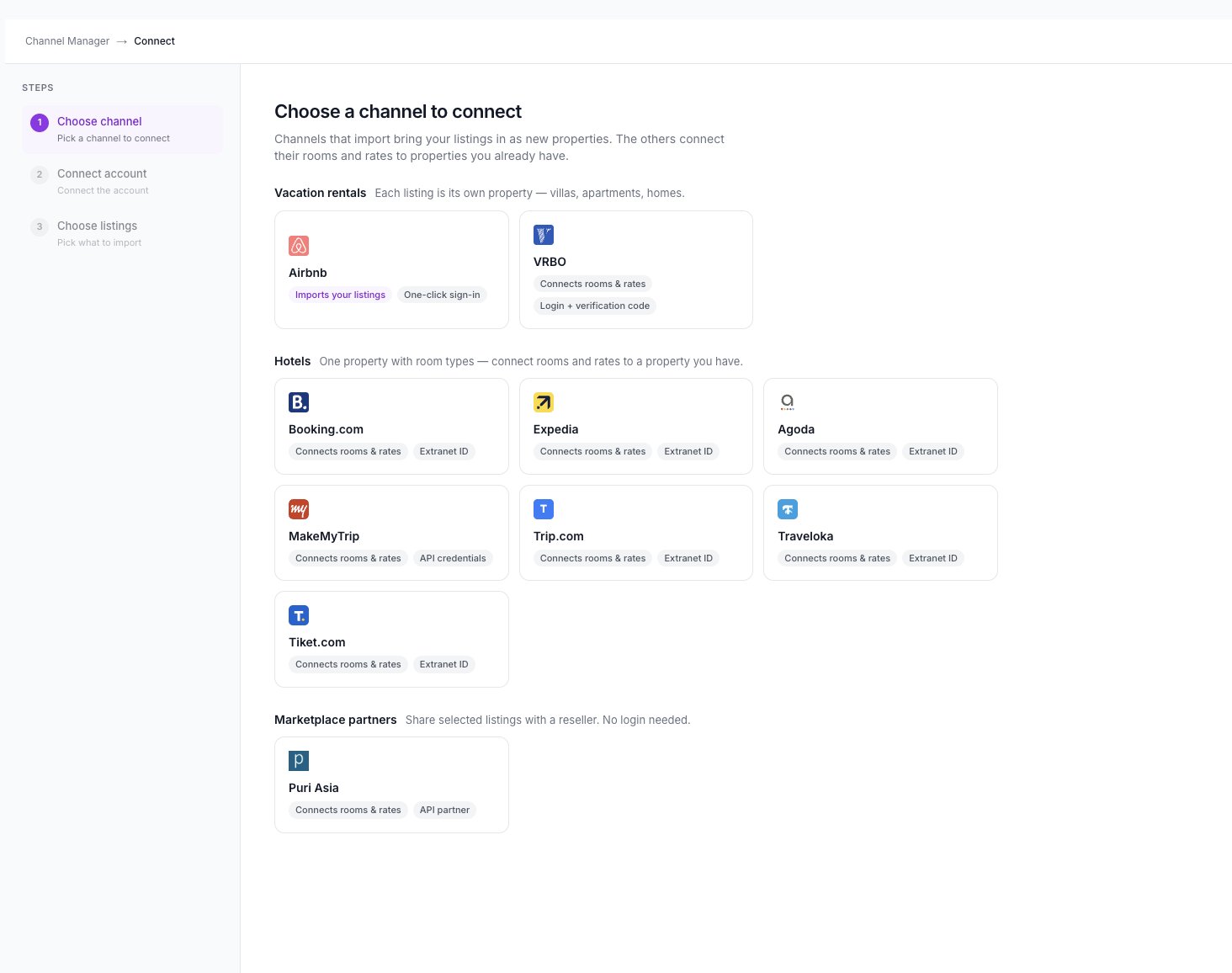Screen dimensions: 1232x973
Task: Select Expedia channel title
Action: [555, 429]
